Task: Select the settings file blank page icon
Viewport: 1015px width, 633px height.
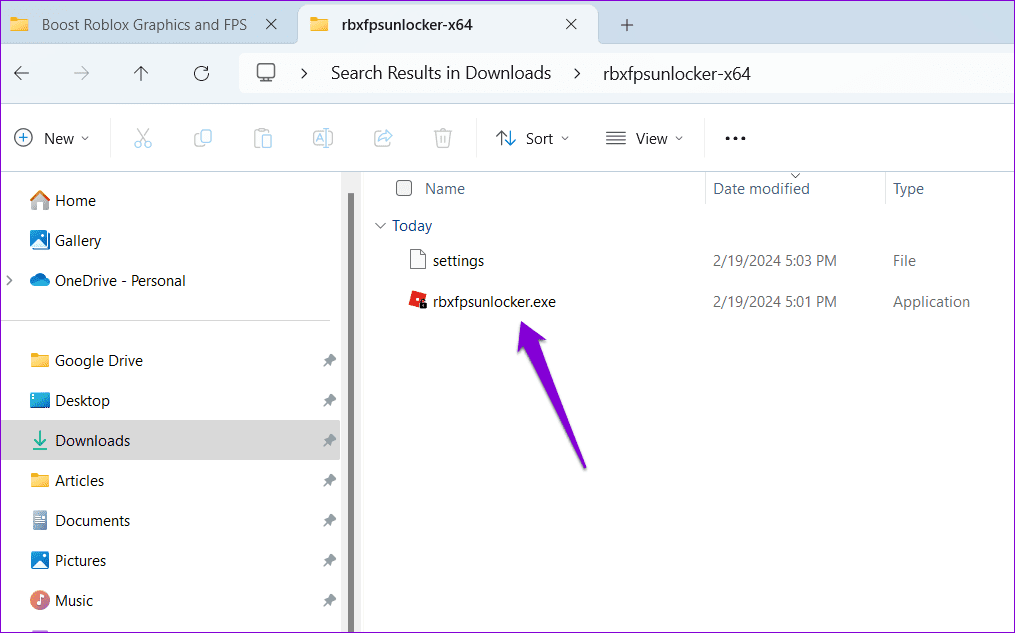Action: coord(418,260)
